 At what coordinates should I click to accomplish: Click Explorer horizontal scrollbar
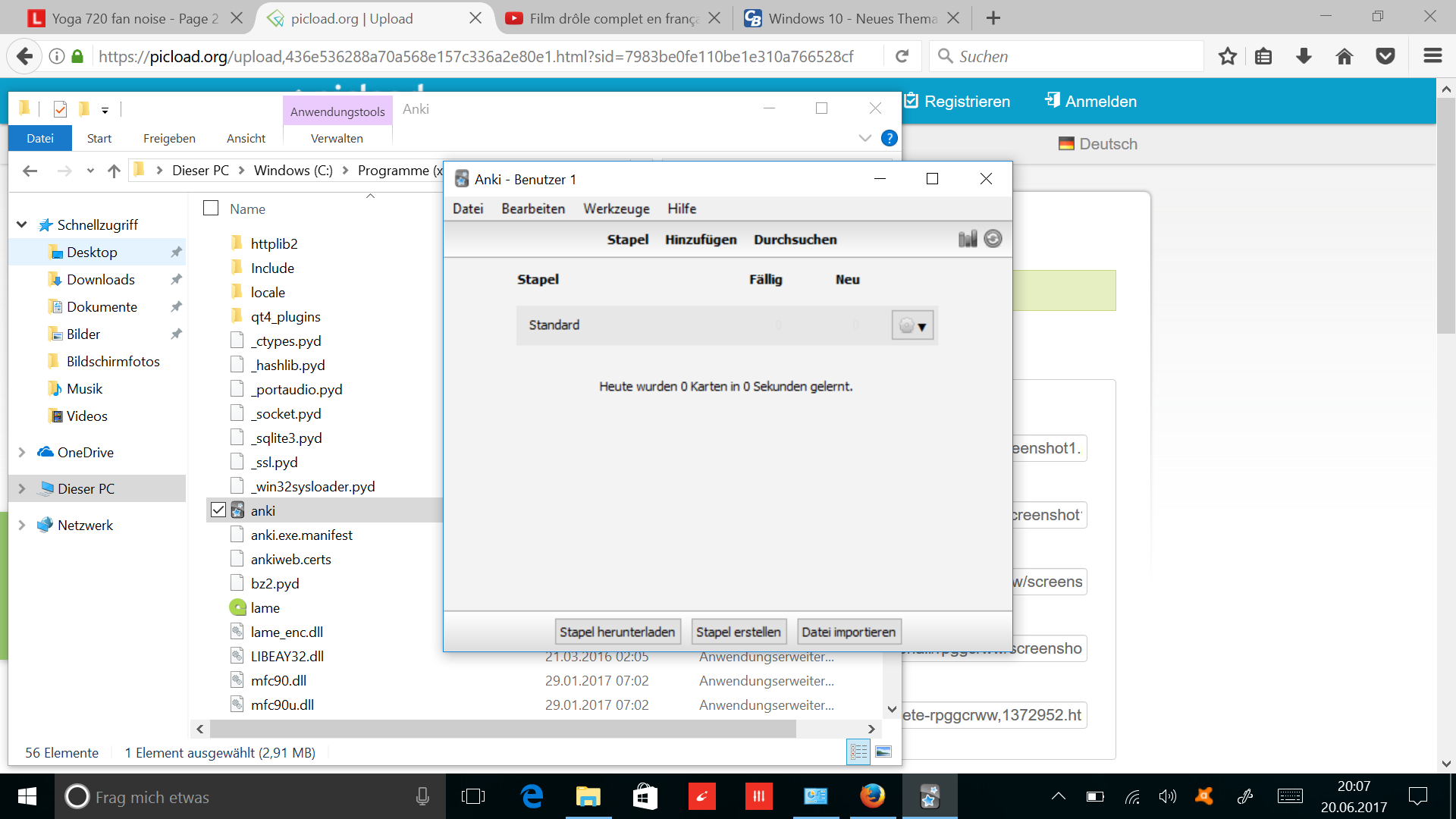(x=503, y=729)
